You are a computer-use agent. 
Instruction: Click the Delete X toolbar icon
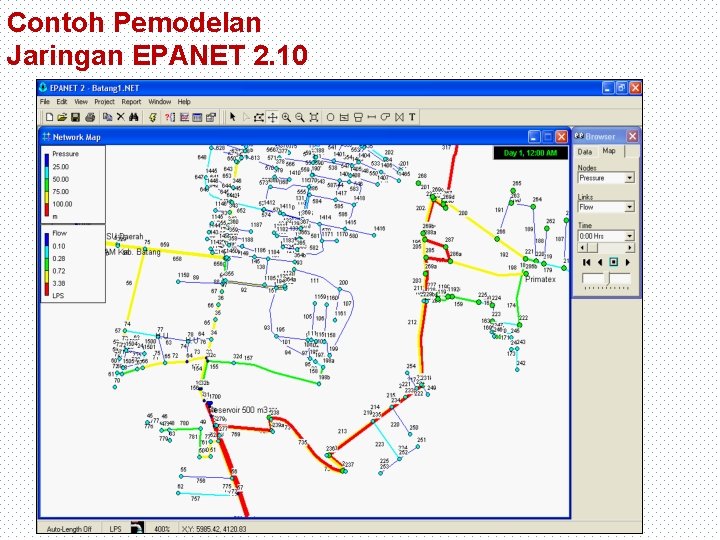point(120,117)
